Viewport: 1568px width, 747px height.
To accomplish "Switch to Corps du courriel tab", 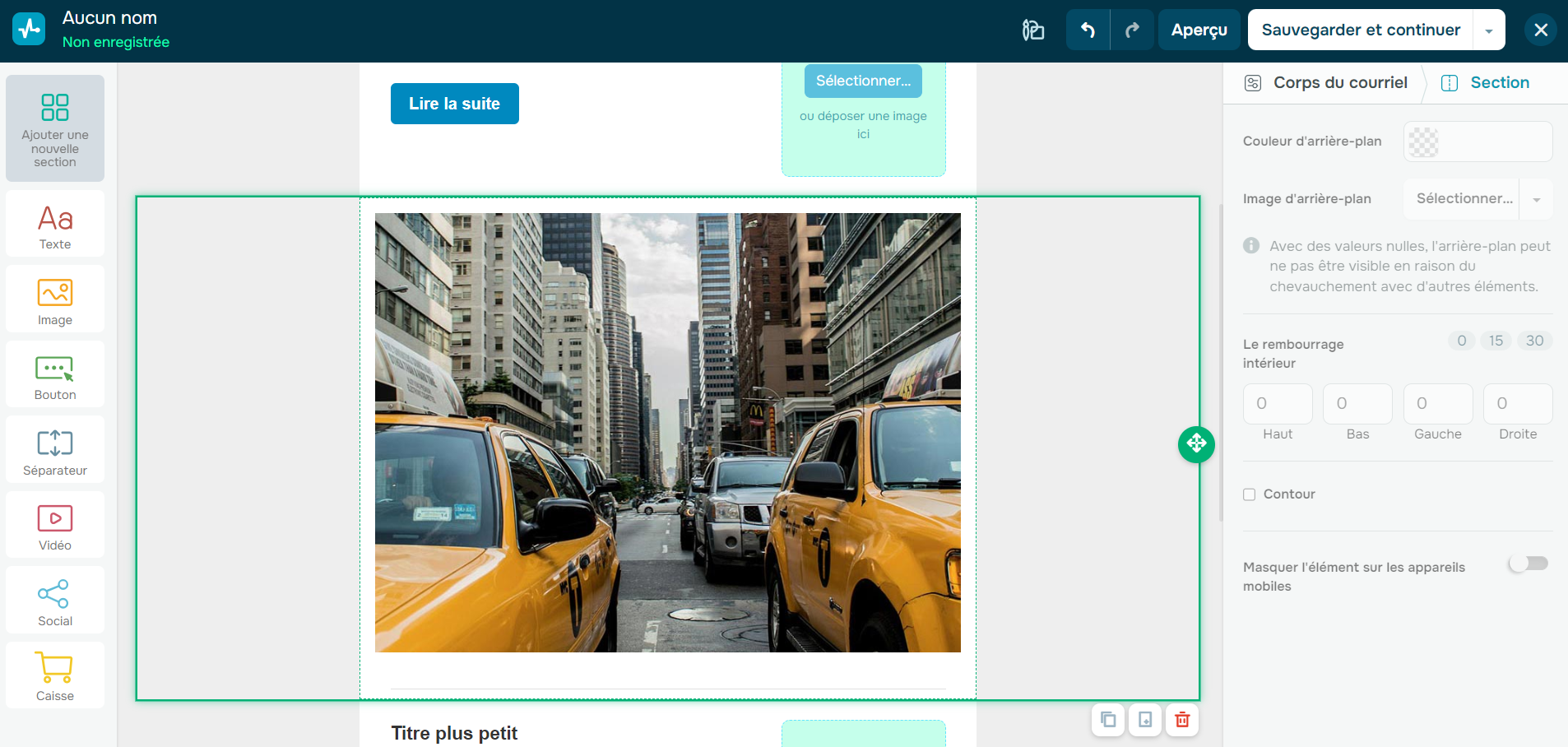I will pos(1326,83).
